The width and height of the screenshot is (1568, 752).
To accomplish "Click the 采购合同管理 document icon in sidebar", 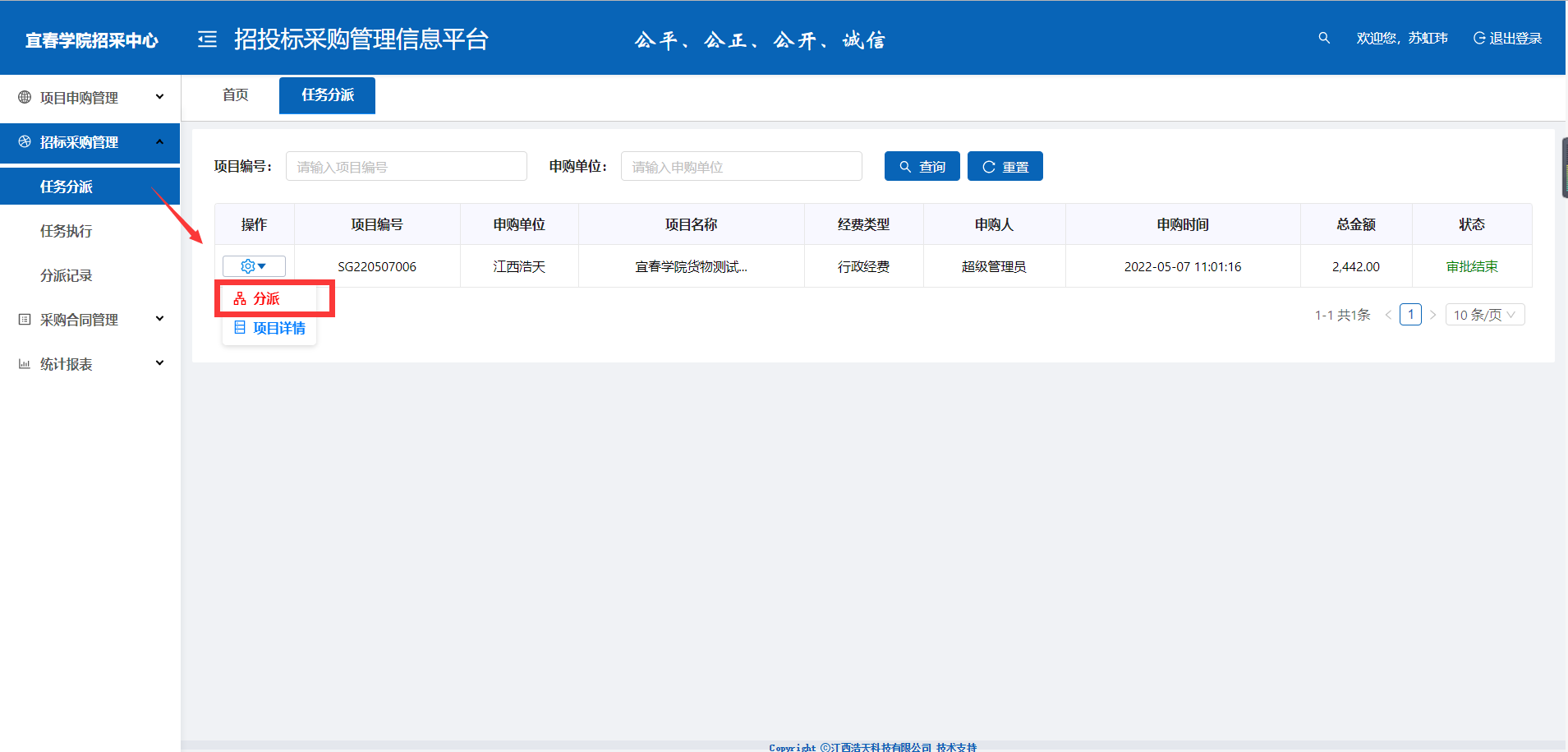I will pyautogui.click(x=25, y=320).
